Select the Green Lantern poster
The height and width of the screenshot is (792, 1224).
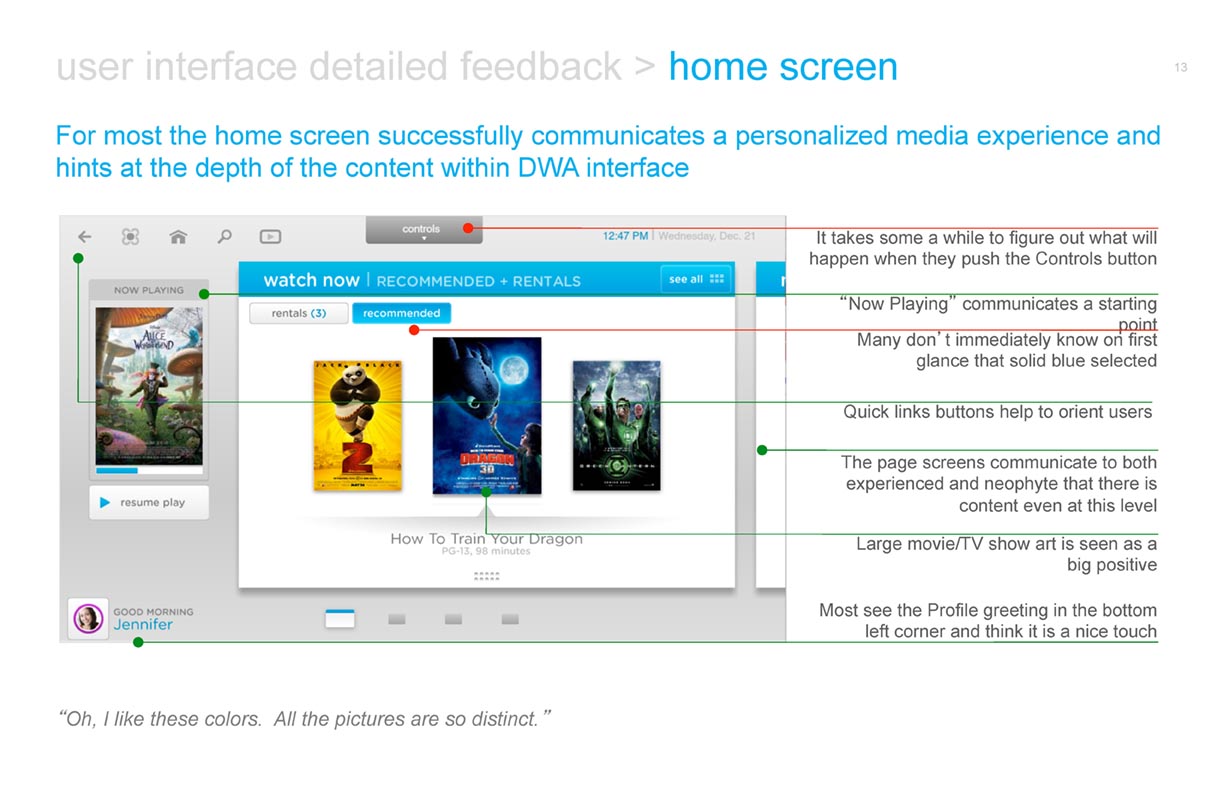[x=616, y=425]
